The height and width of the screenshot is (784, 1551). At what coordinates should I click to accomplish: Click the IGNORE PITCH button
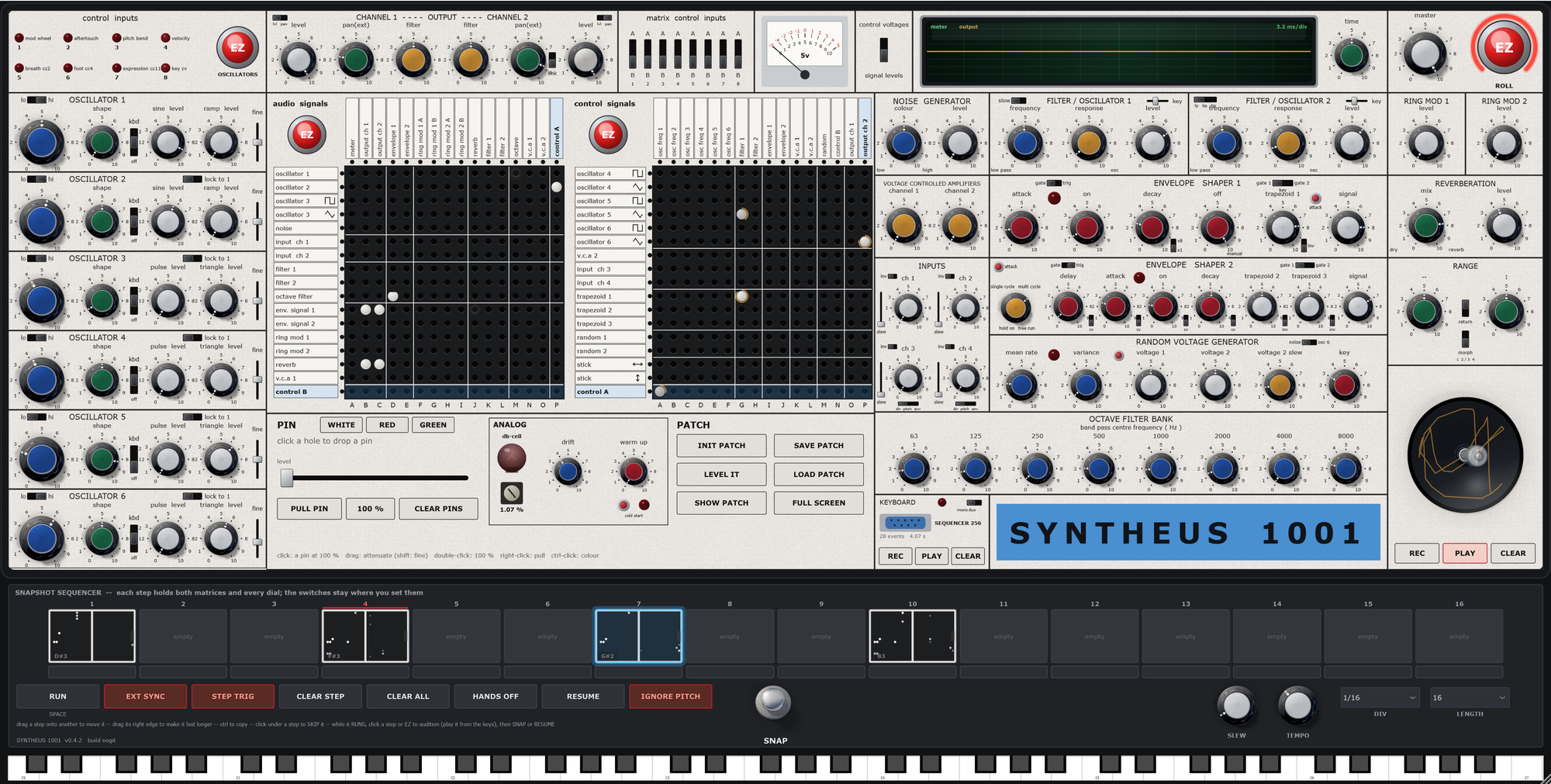coord(671,696)
